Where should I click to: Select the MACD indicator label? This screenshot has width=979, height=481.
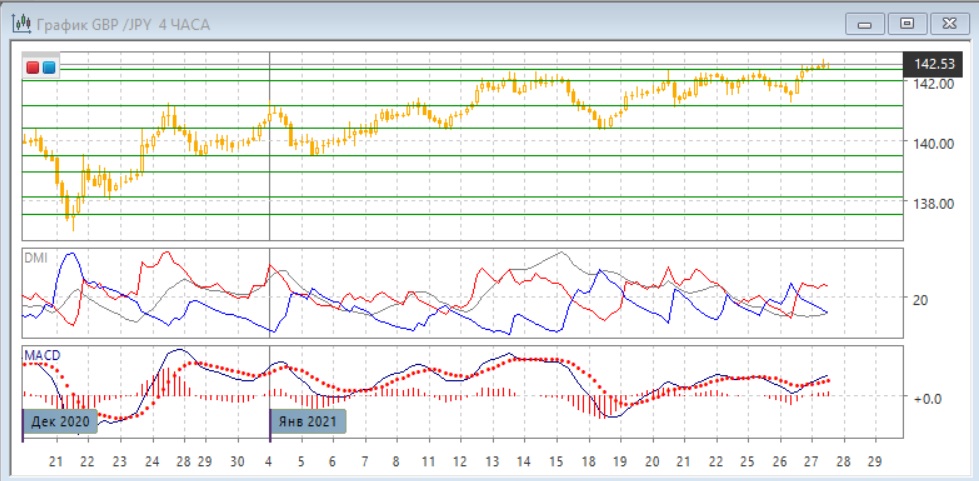coord(41,355)
